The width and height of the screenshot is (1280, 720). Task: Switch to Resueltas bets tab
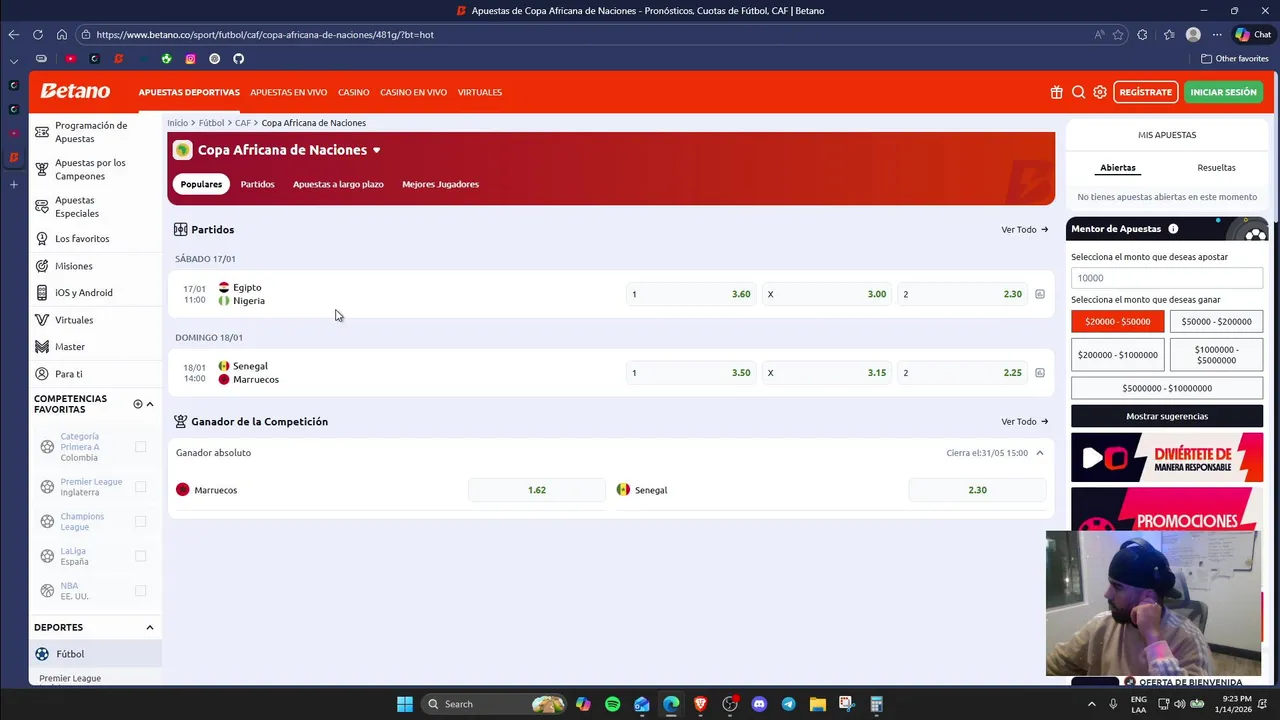[1216, 168]
